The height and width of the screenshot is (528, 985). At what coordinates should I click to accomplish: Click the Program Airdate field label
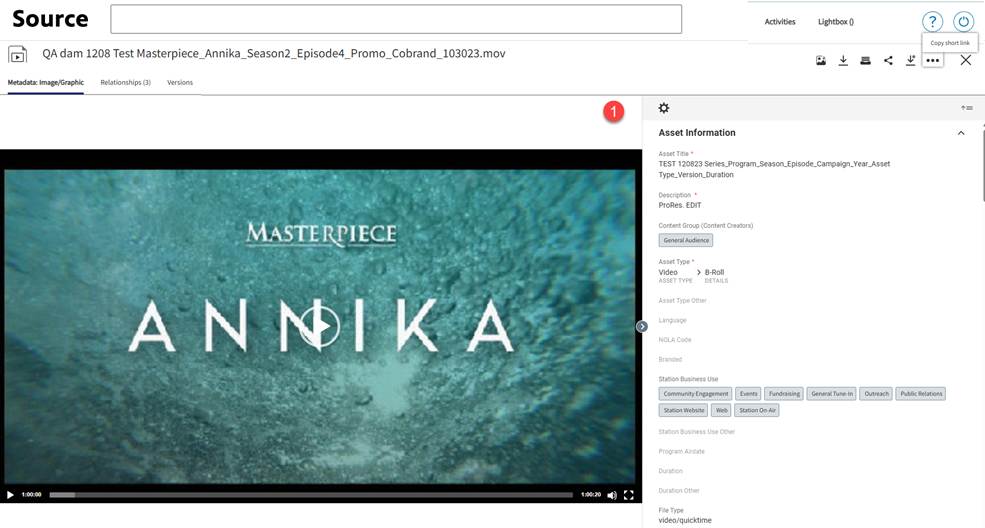tap(682, 451)
